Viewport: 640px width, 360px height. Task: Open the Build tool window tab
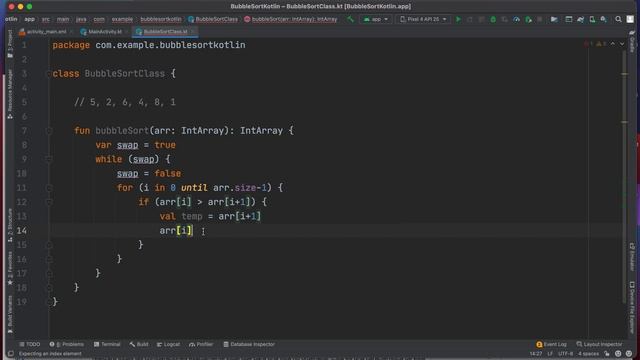tap(139, 344)
